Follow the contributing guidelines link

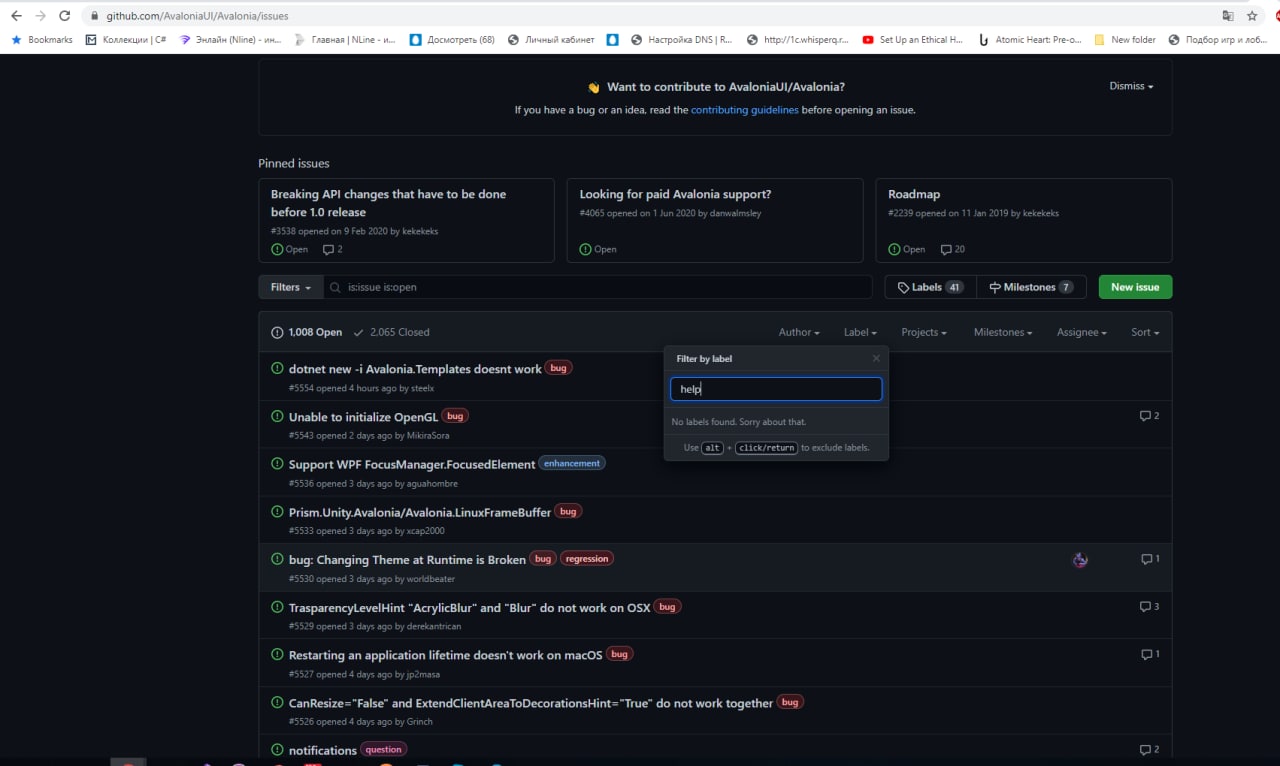coord(745,110)
